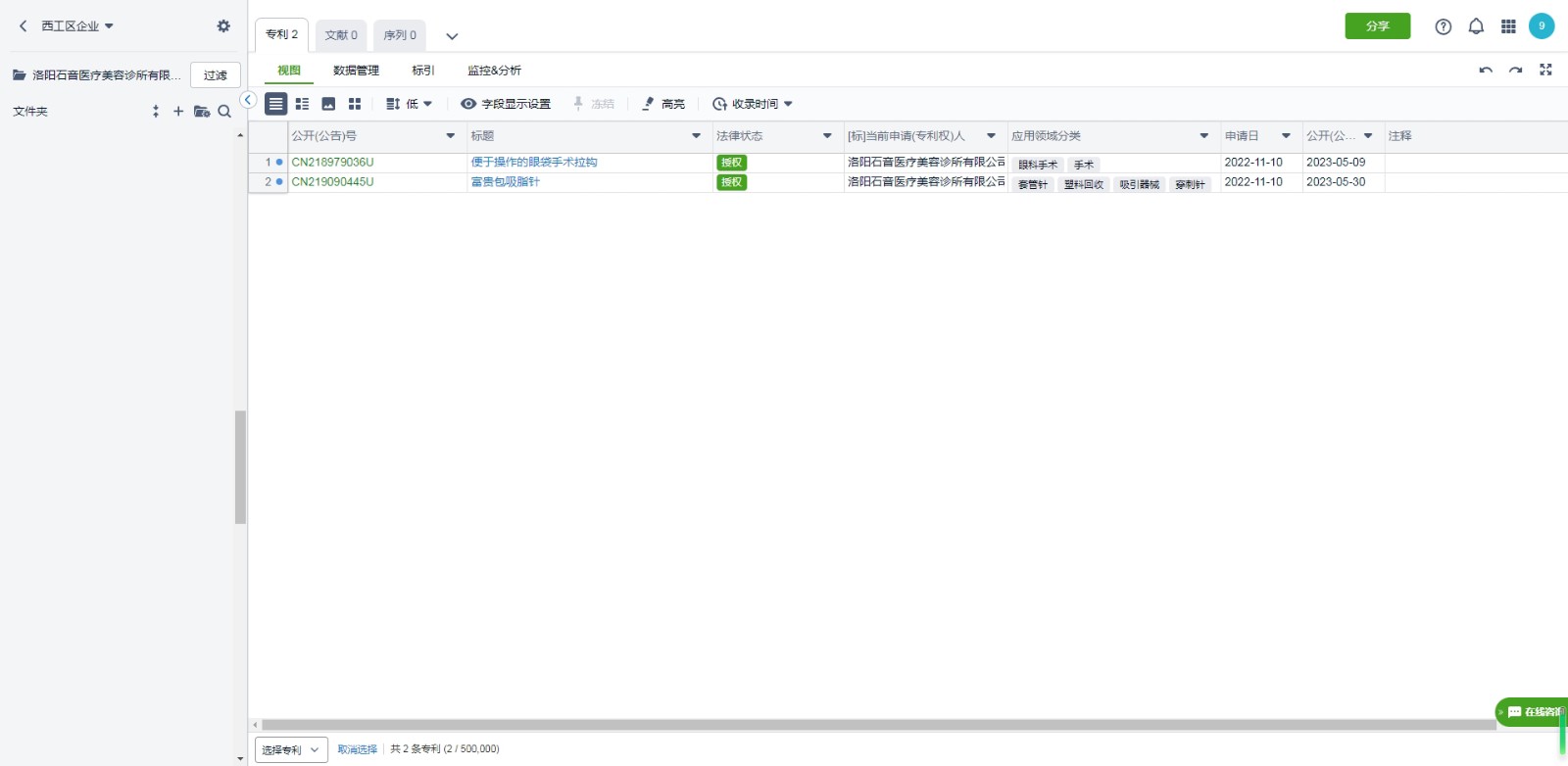1568x766 pixels.
Task: Open the 标题 column filter arrow
Action: click(697, 136)
